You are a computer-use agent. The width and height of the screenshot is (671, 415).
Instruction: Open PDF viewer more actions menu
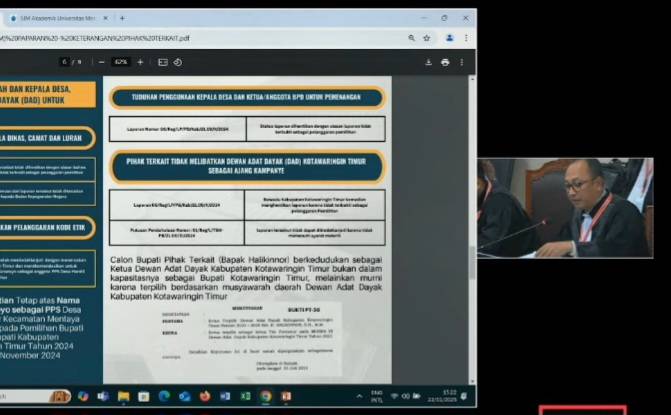point(462,62)
